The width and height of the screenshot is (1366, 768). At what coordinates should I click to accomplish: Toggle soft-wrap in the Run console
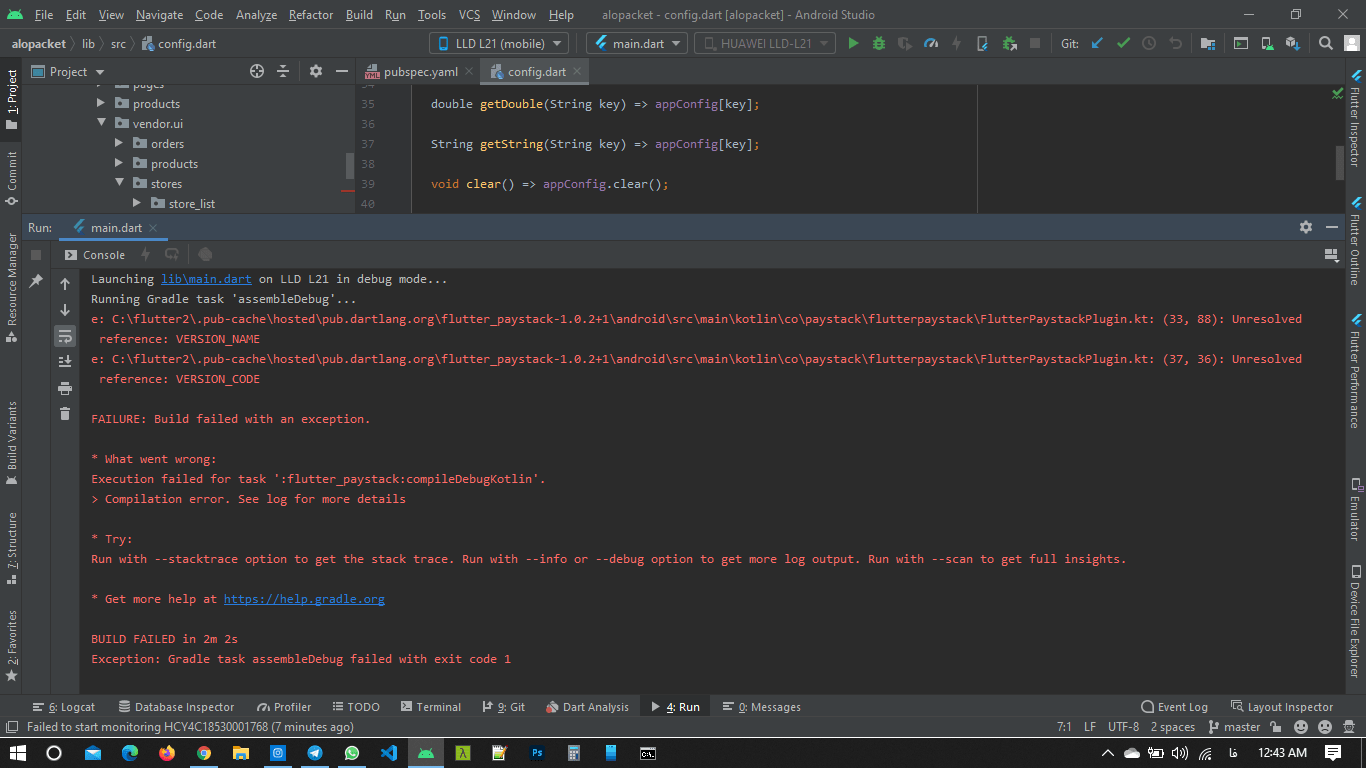click(x=64, y=336)
